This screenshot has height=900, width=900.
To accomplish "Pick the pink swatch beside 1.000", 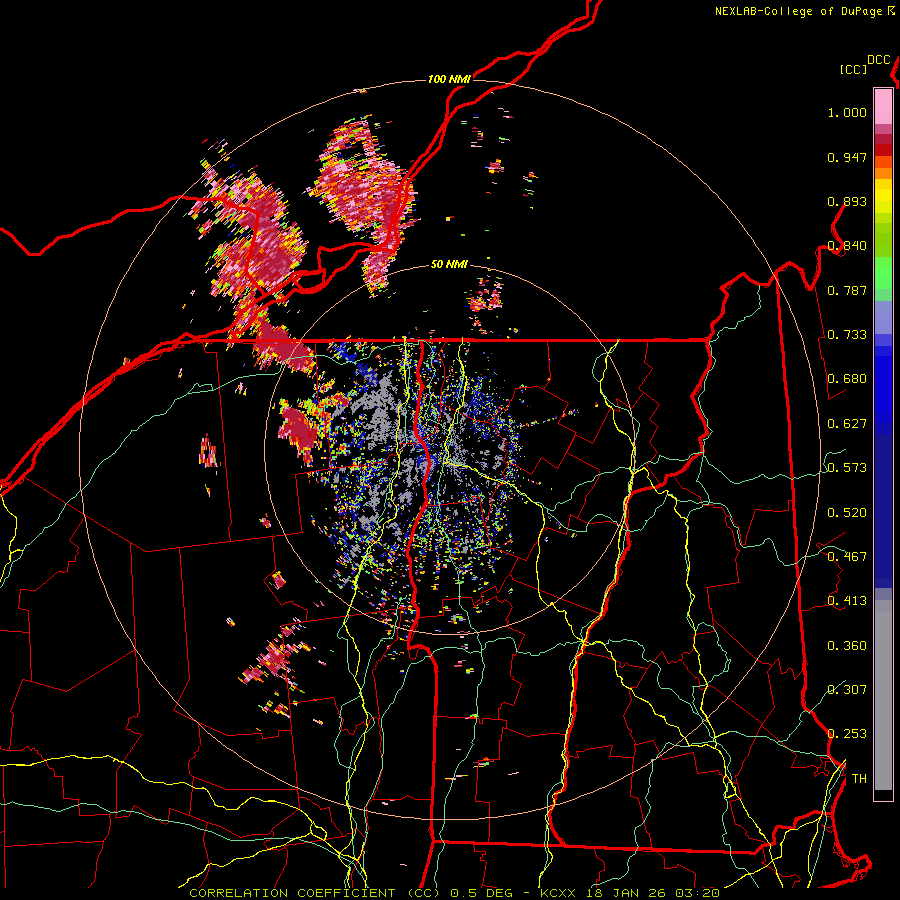I will [x=883, y=106].
